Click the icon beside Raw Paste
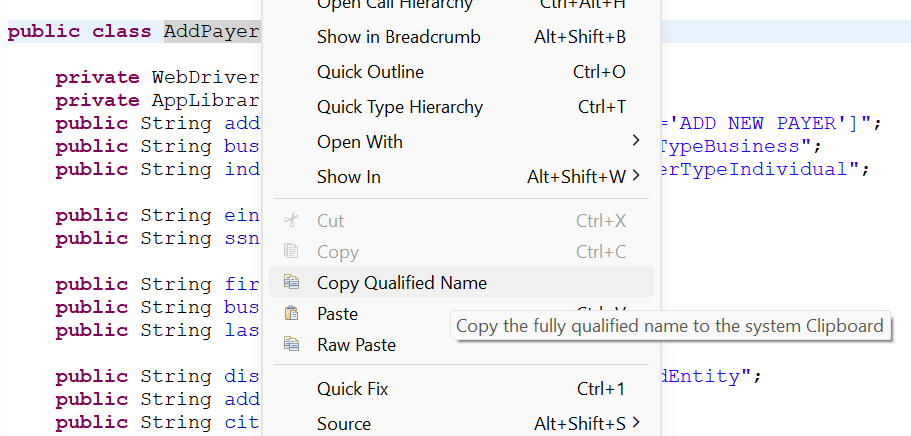 291,345
